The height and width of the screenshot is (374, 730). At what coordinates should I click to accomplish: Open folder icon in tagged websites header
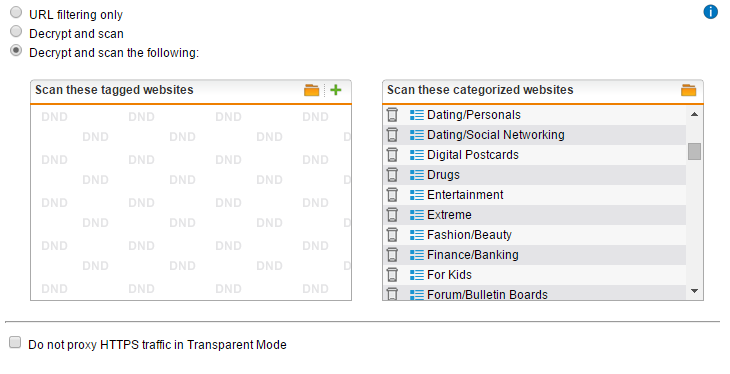(311, 90)
